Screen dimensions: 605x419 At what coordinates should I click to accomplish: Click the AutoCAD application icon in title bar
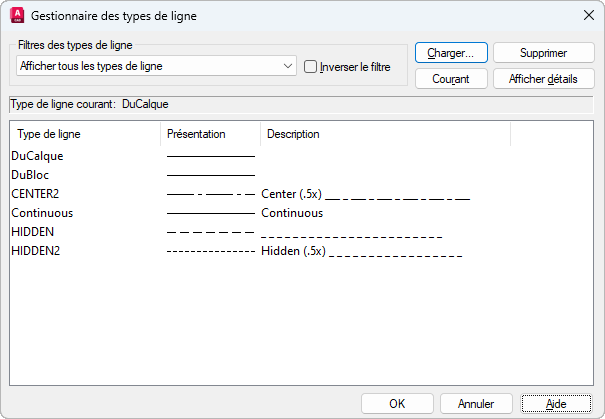point(17,15)
